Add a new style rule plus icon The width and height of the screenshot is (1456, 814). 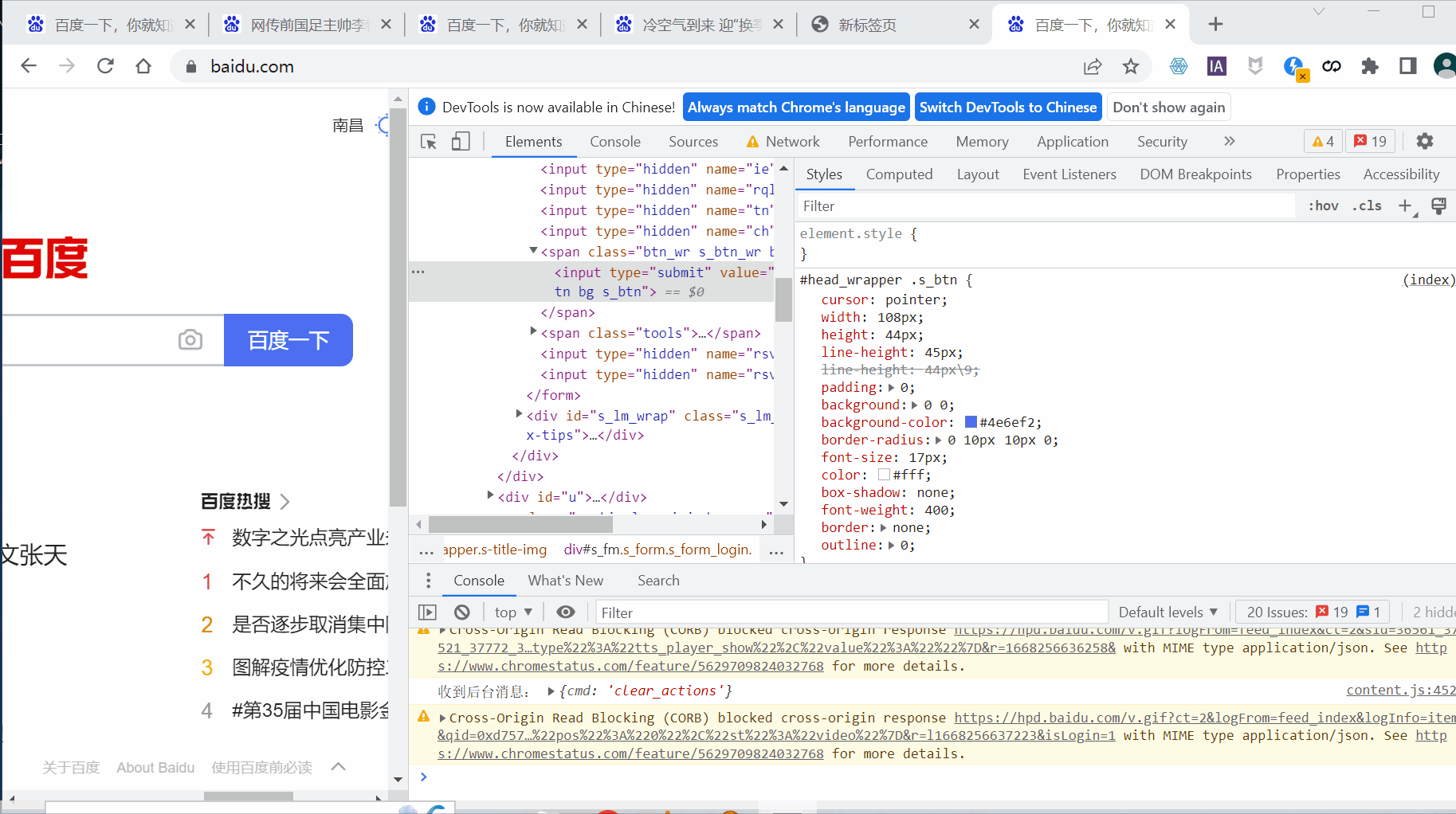1406,206
